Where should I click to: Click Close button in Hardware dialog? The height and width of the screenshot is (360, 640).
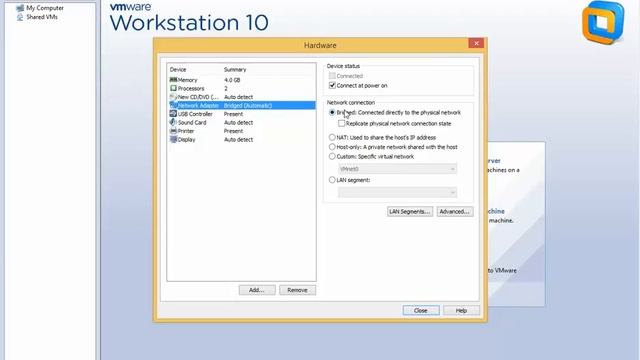pos(421,311)
